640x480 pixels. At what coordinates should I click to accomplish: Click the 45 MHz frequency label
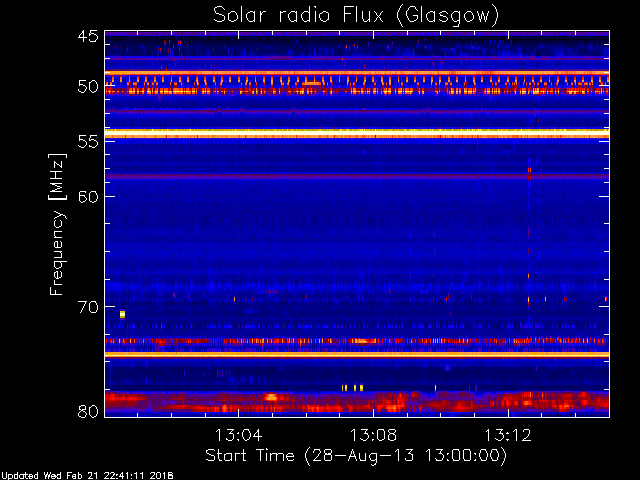[x=88, y=37]
